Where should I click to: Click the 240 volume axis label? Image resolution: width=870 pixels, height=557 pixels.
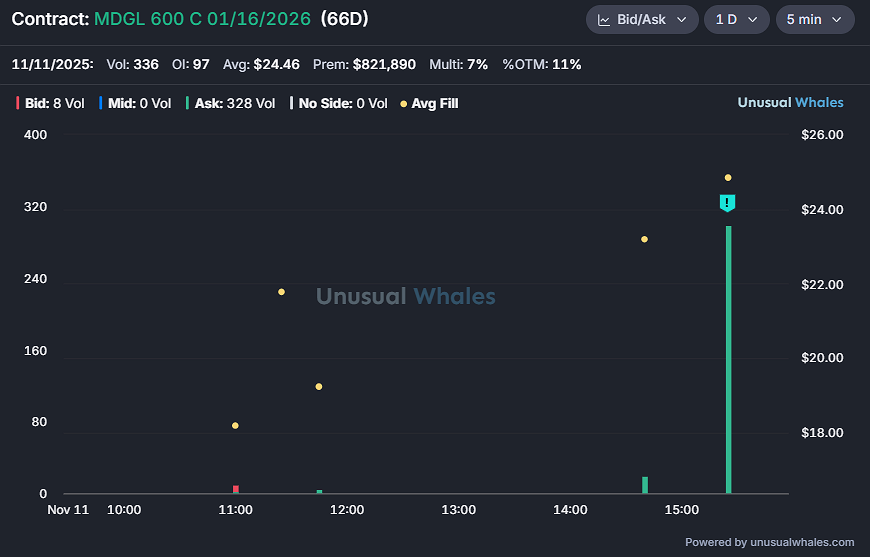tap(36, 278)
